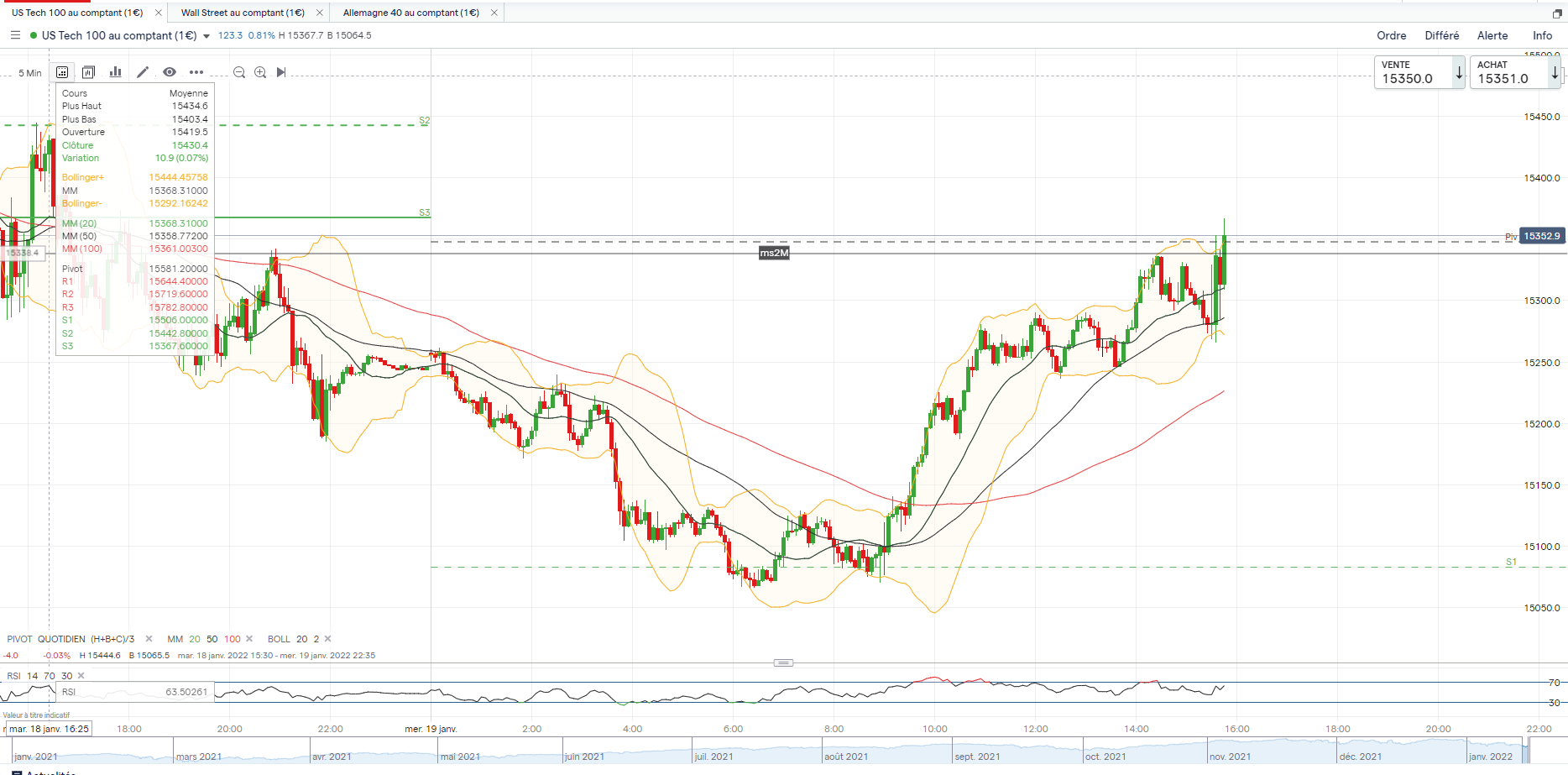The image size is (1568, 775).
Task: Select nov. 2021 in the overview timeline
Action: [x=1230, y=757]
